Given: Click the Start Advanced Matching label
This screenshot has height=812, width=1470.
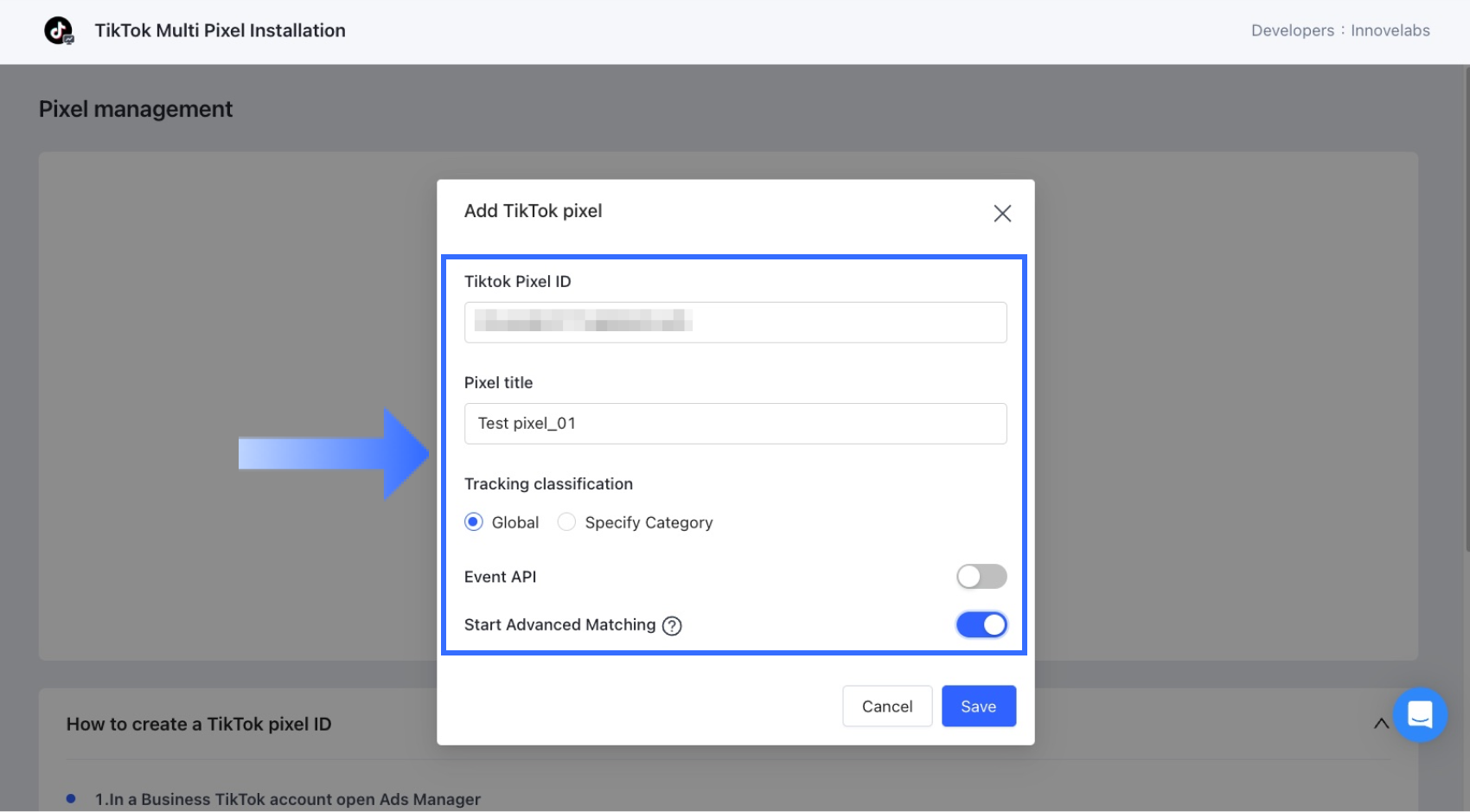Looking at the screenshot, I should click(x=559, y=625).
